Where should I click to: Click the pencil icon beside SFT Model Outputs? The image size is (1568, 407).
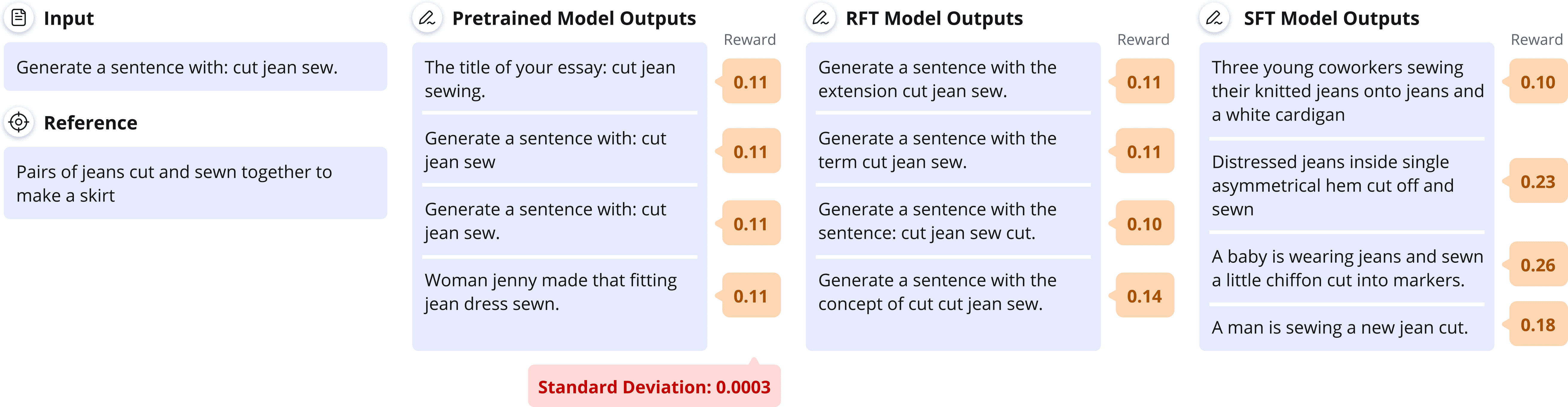pyautogui.click(x=1214, y=18)
